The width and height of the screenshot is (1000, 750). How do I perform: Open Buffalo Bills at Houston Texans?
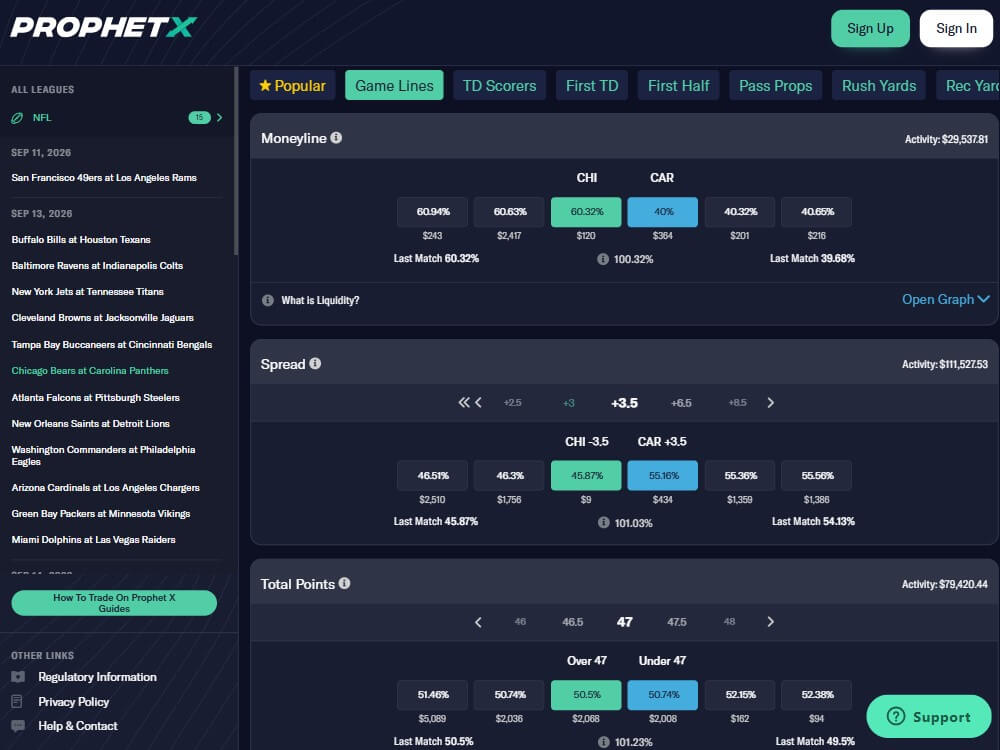tap(81, 240)
